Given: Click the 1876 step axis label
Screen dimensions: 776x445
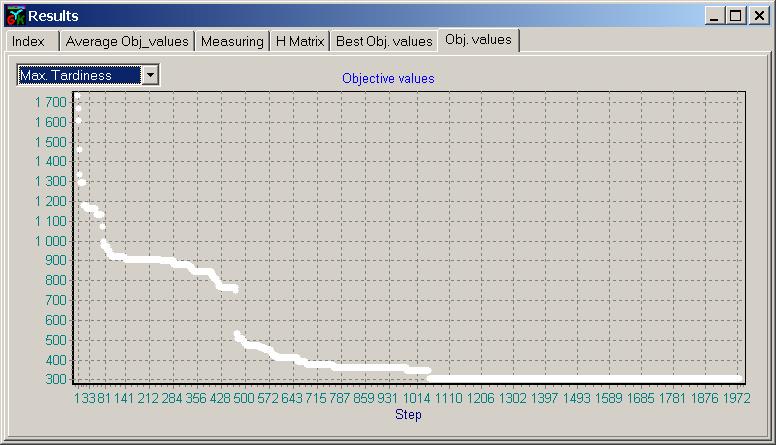Looking at the screenshot, I should (x=704, y=398).
